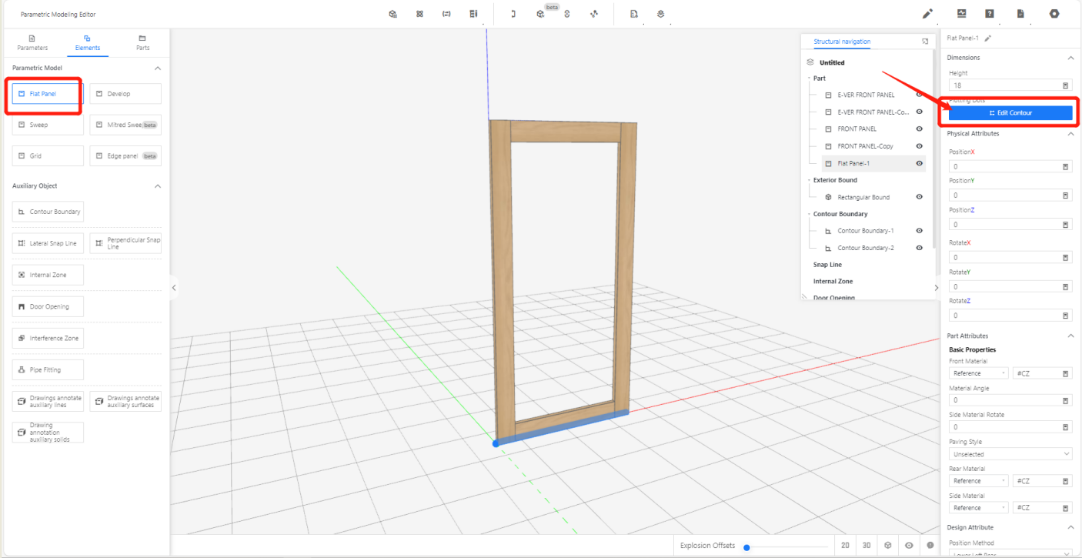Screen dimensions: 1082x558
Task: Click the Edit Contour button
Action: point(1009,113)
